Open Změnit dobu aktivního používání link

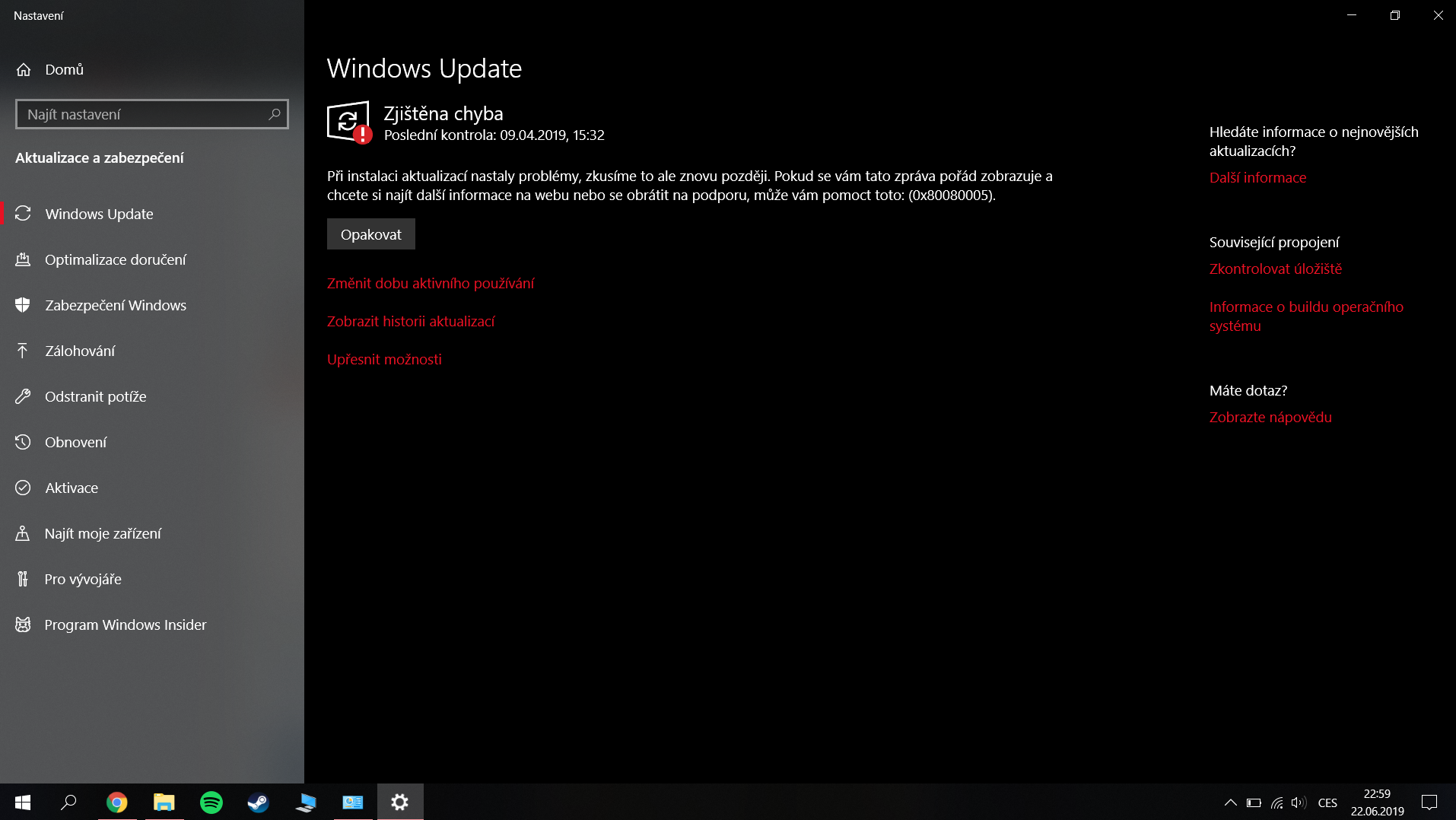click(431, 283)
